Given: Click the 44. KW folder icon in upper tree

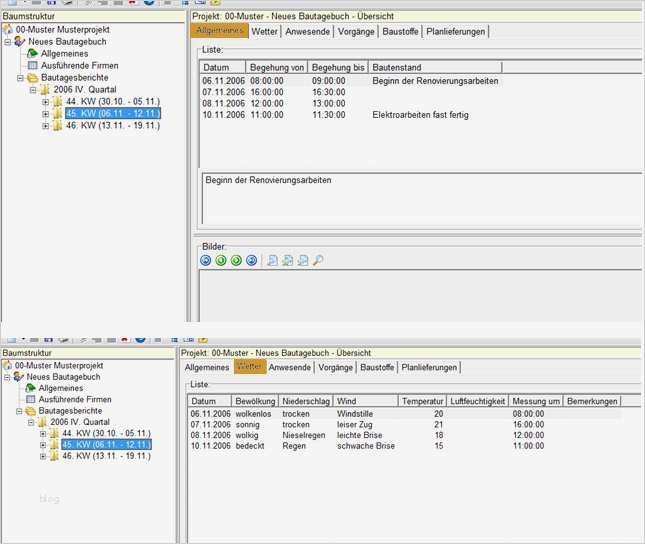Looking at the screenshot, I should coord(58,101).
